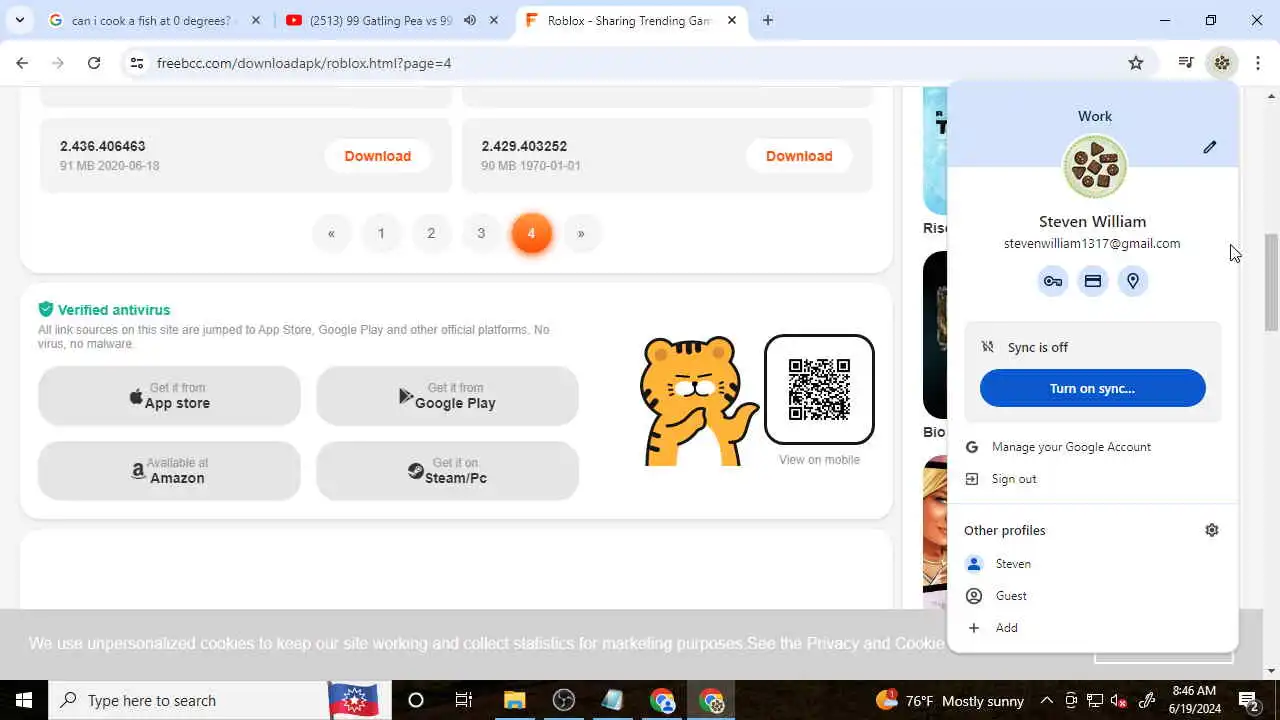Open the notifications action center

pos(1248,700)
